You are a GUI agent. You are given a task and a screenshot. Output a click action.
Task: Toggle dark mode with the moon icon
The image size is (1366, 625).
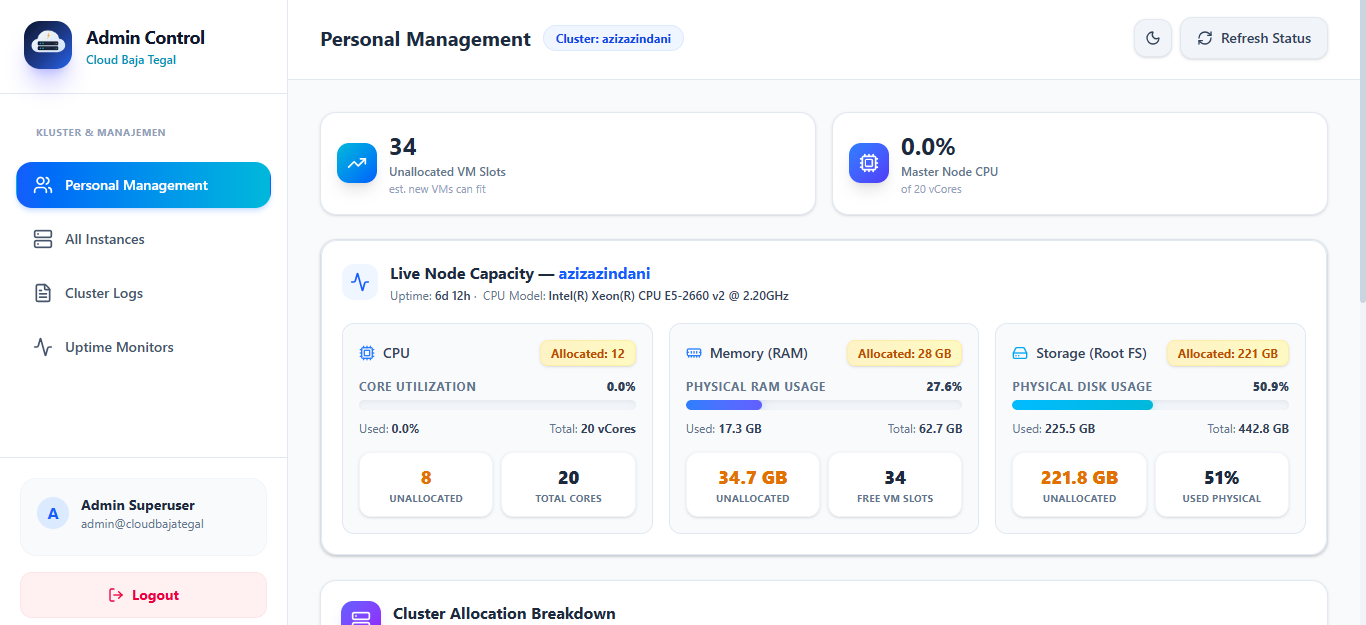(1153, 38)
